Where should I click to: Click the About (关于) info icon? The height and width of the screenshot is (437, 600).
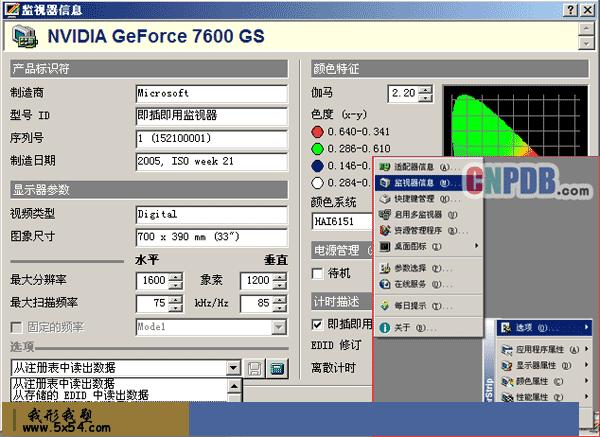[384, 328]
